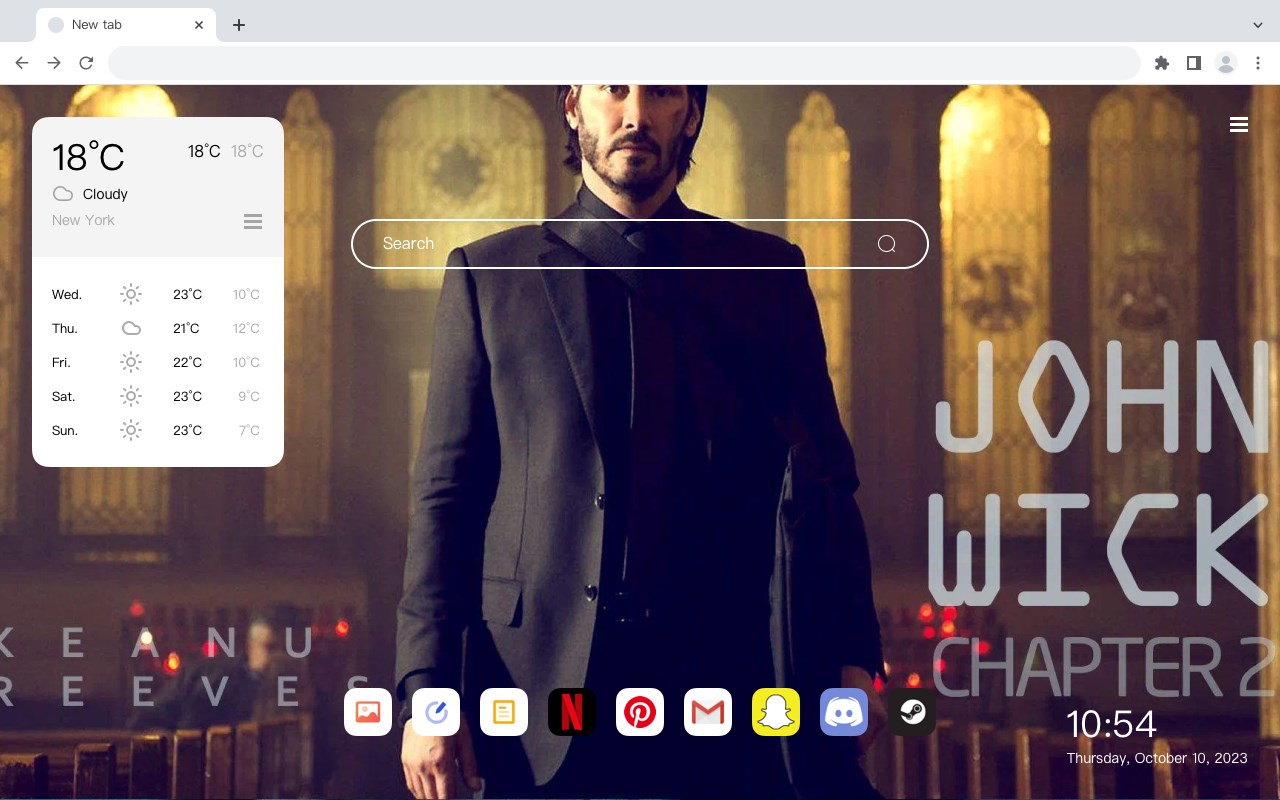Select the Fri. forecast row
1280x800 pixels.
[x=158, y=362]
